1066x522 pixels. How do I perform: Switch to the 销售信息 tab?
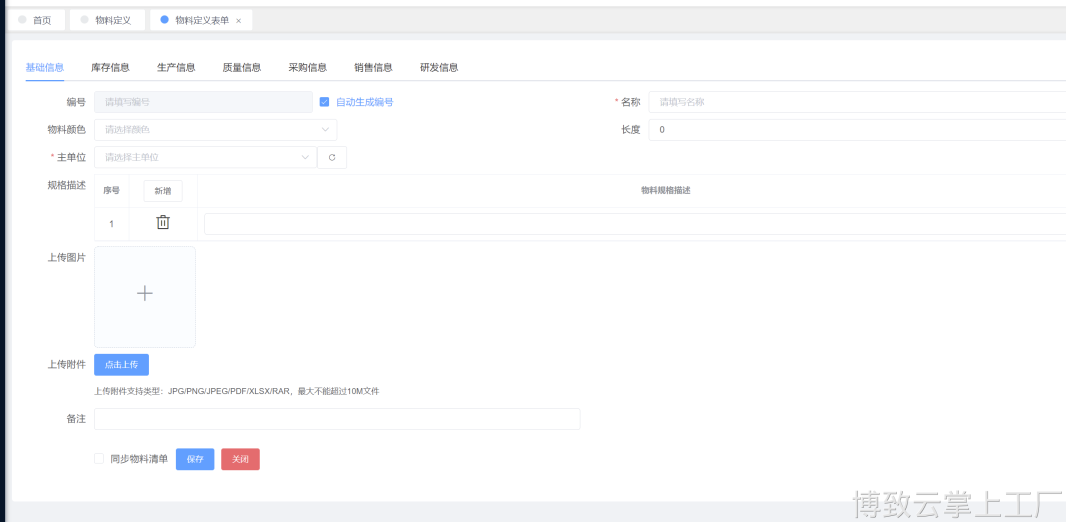373,67
